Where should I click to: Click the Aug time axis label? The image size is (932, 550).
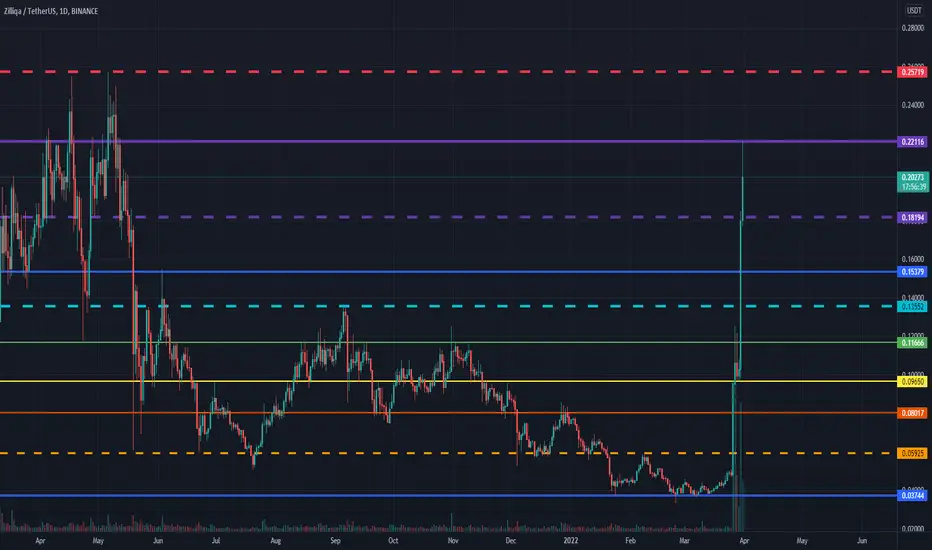(x=276, y=541)
